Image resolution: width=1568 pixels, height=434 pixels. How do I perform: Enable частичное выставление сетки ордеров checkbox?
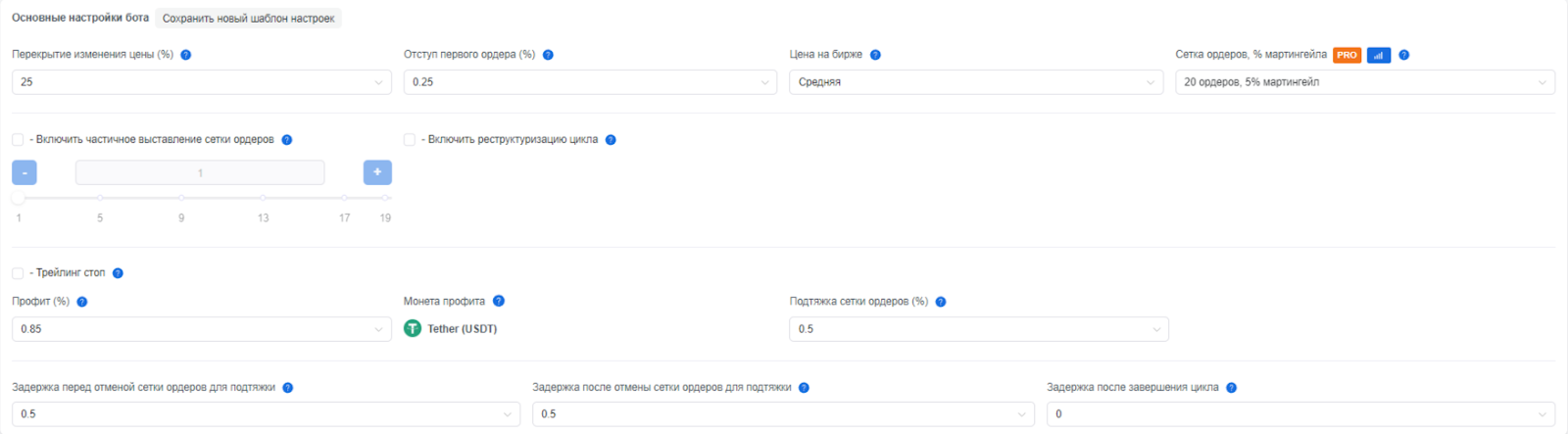pos(18,140)
